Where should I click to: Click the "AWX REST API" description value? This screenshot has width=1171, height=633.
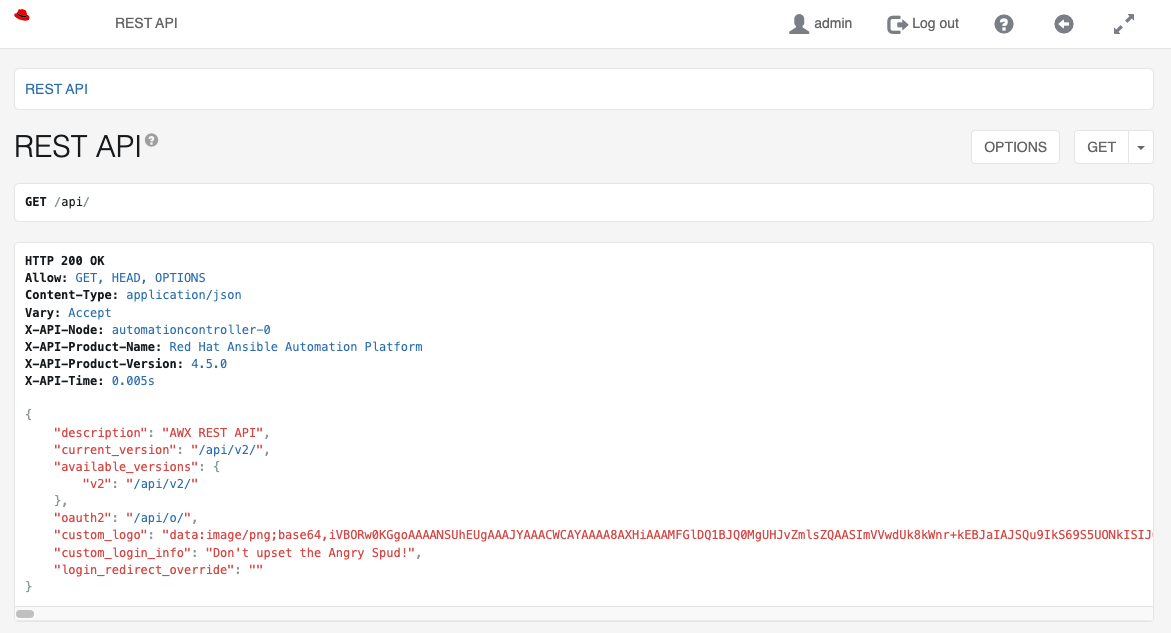[213, 432]
